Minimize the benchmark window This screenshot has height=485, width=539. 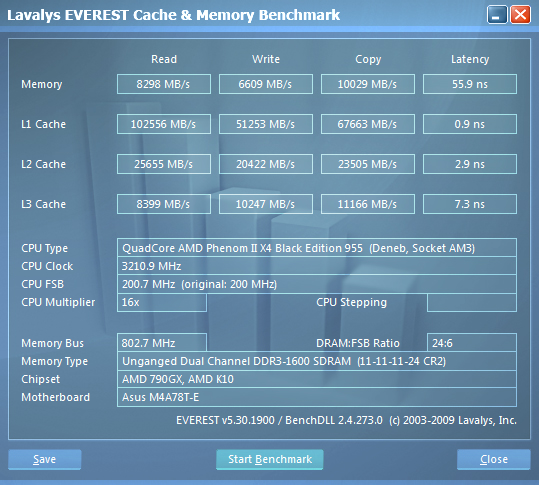coord(497,15)
